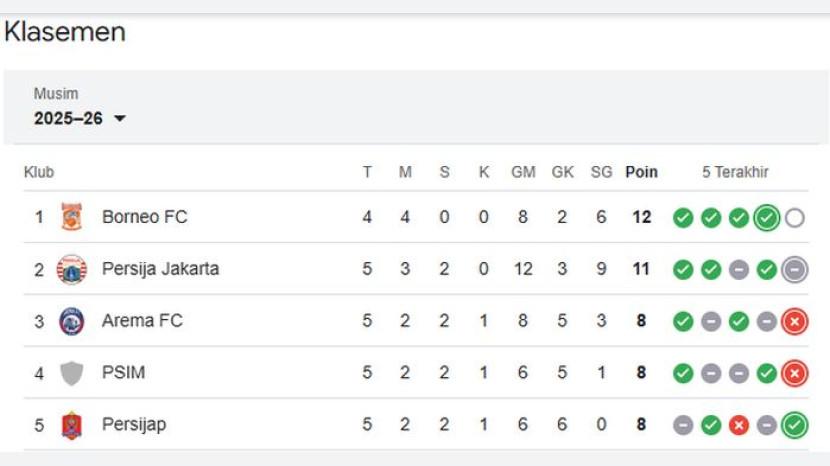Open the Persija Jakarta team link
This screenshot has height=466, width=830.
click(x=160, y=269)
